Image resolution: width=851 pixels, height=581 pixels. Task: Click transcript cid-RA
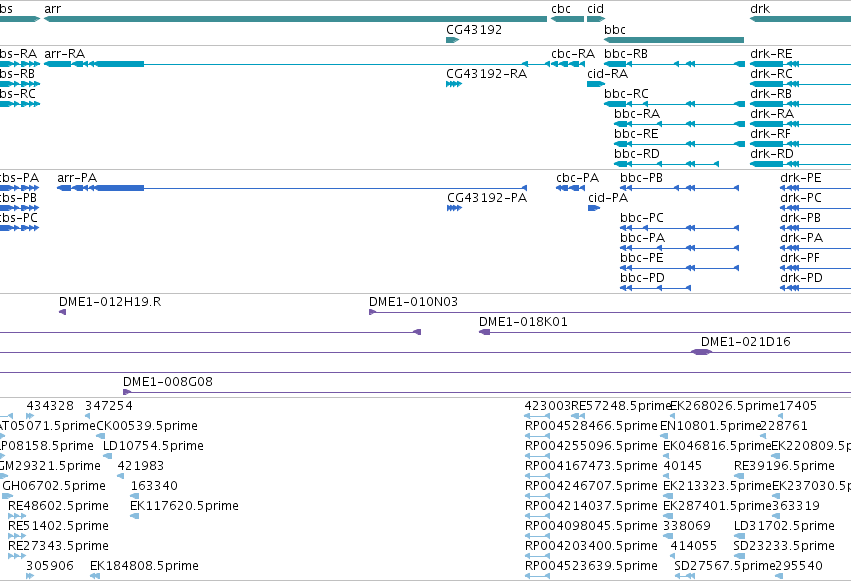click(x=596, y=84)
